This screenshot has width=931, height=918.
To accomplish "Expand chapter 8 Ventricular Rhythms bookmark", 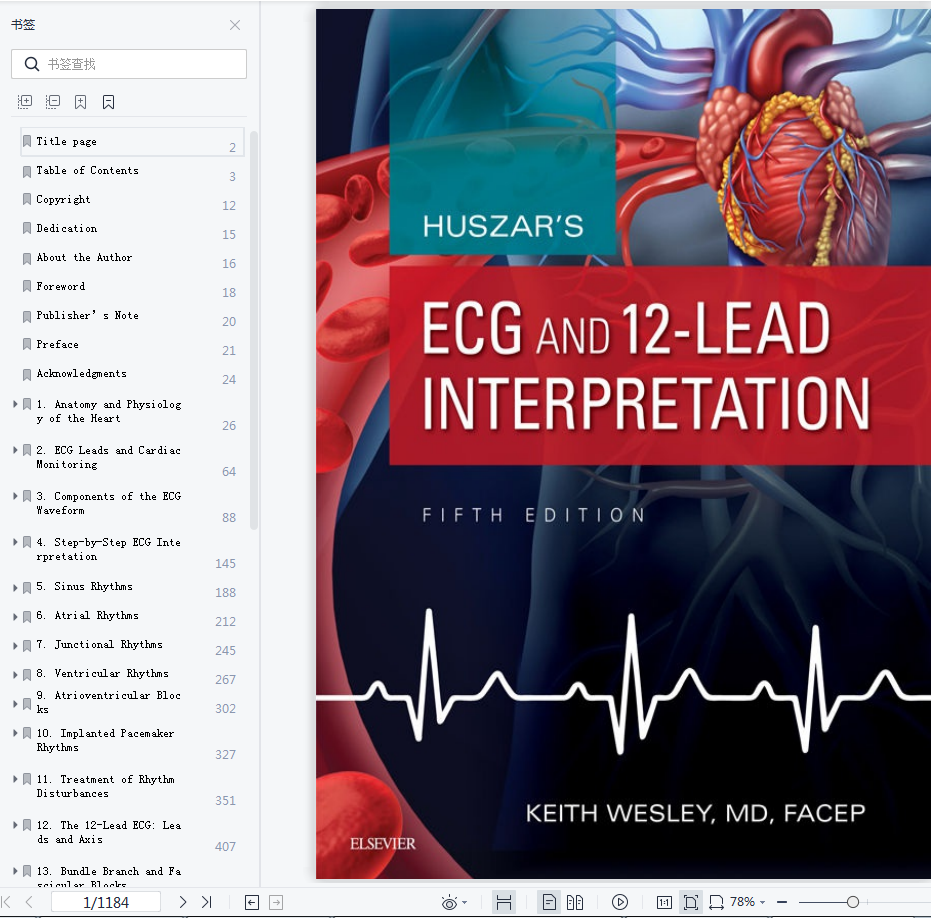I will click(x=15, y=675).
